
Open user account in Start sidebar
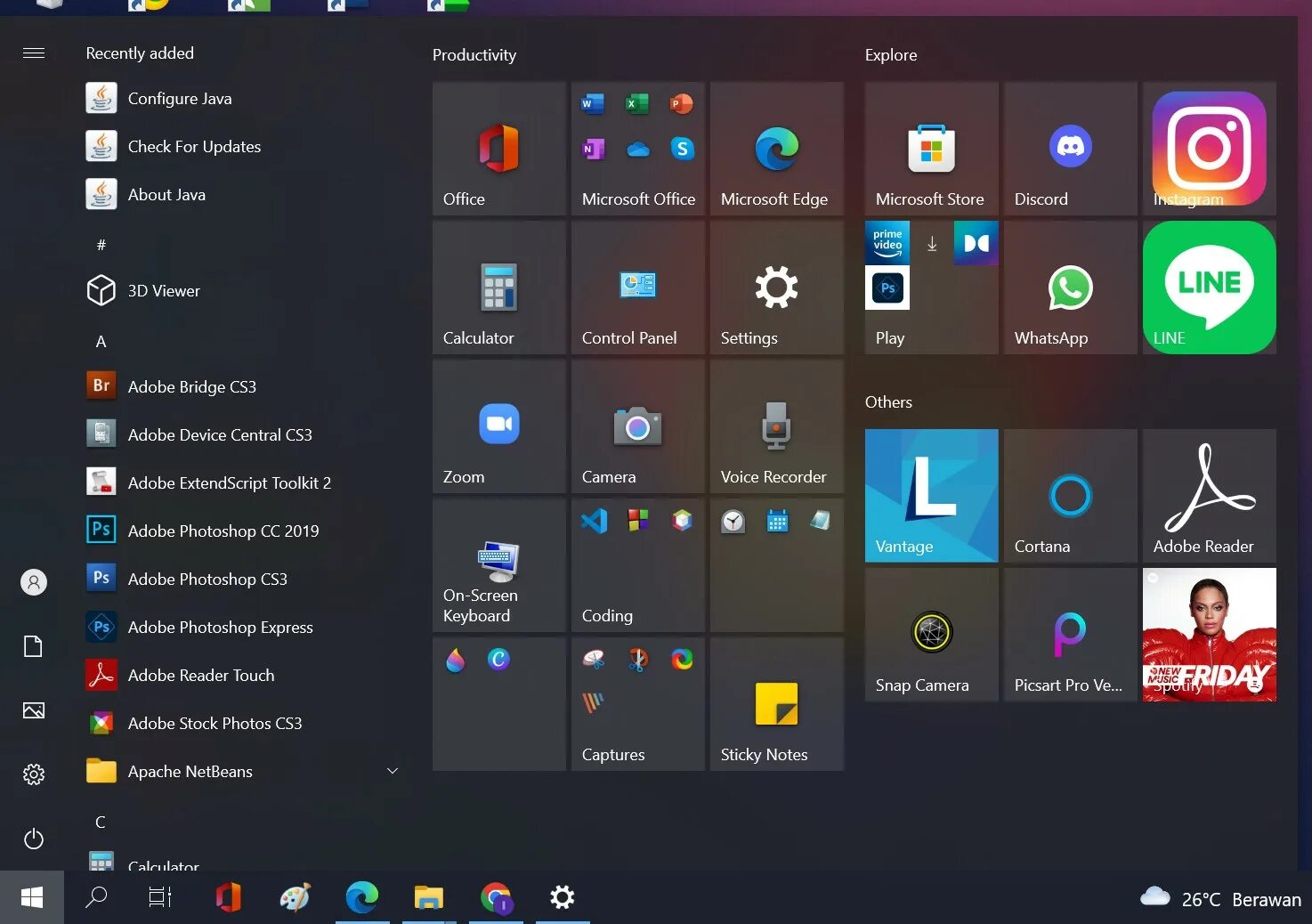click(34, 582)
